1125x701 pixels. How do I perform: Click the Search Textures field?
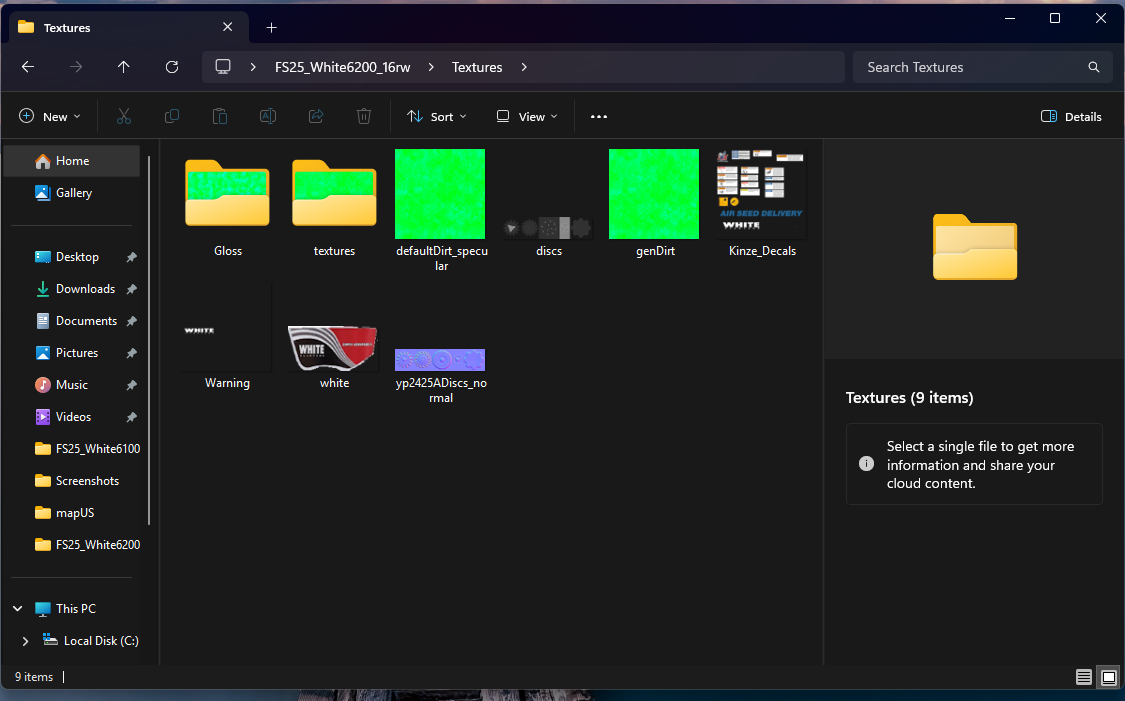[x=982, y=67]
